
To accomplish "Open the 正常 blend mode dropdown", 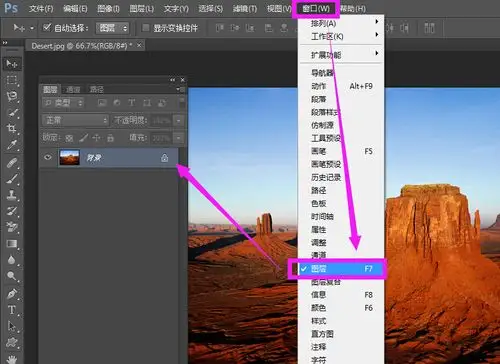I will point(75,120).
